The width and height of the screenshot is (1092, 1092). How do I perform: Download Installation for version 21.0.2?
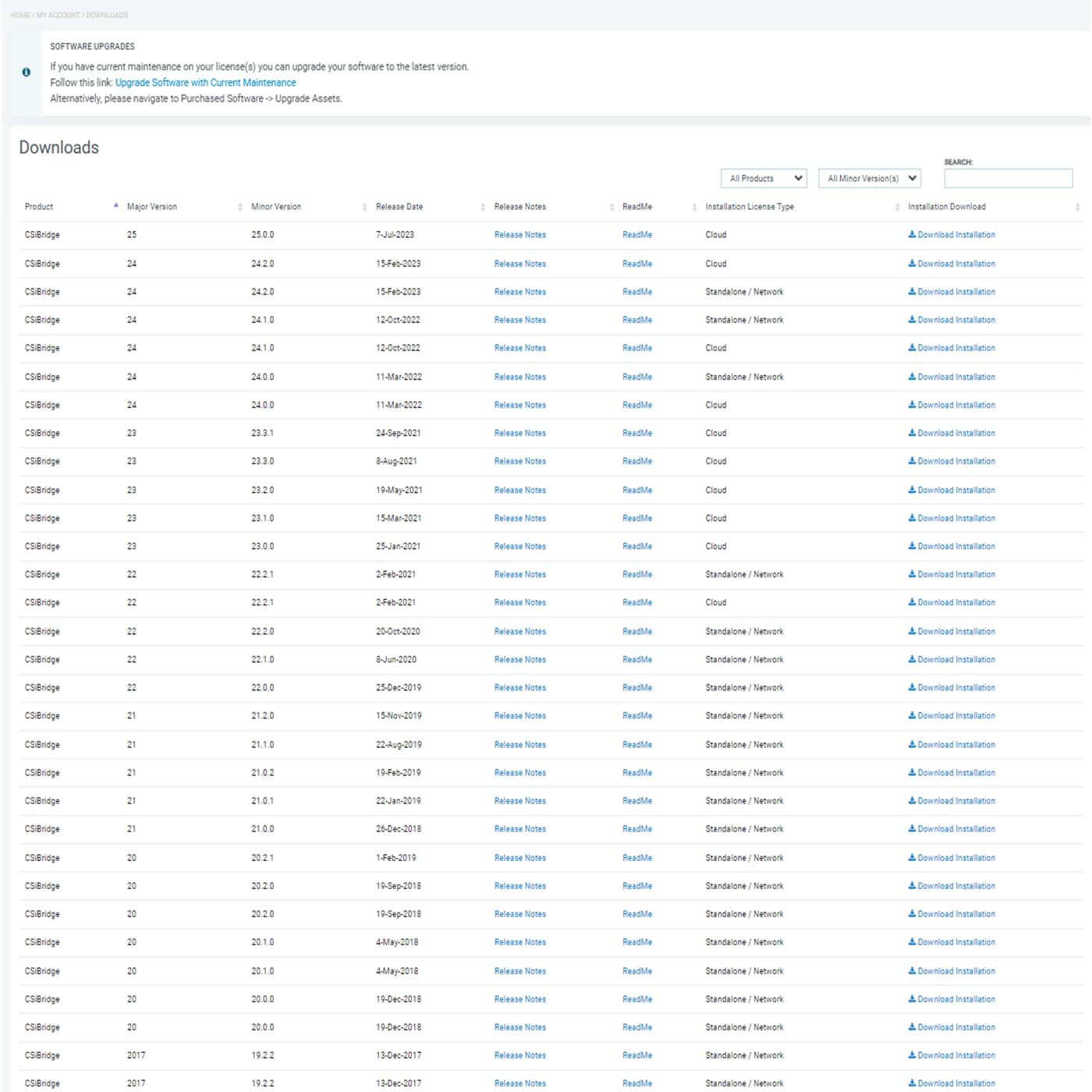coord(952,771)
